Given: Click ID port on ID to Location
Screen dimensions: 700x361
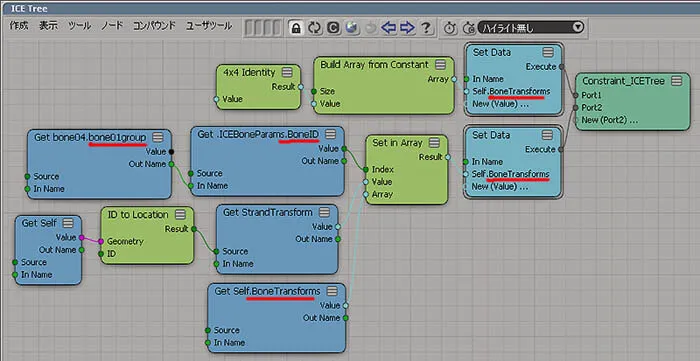Looking at the screenshot, I should pos(101,254).
